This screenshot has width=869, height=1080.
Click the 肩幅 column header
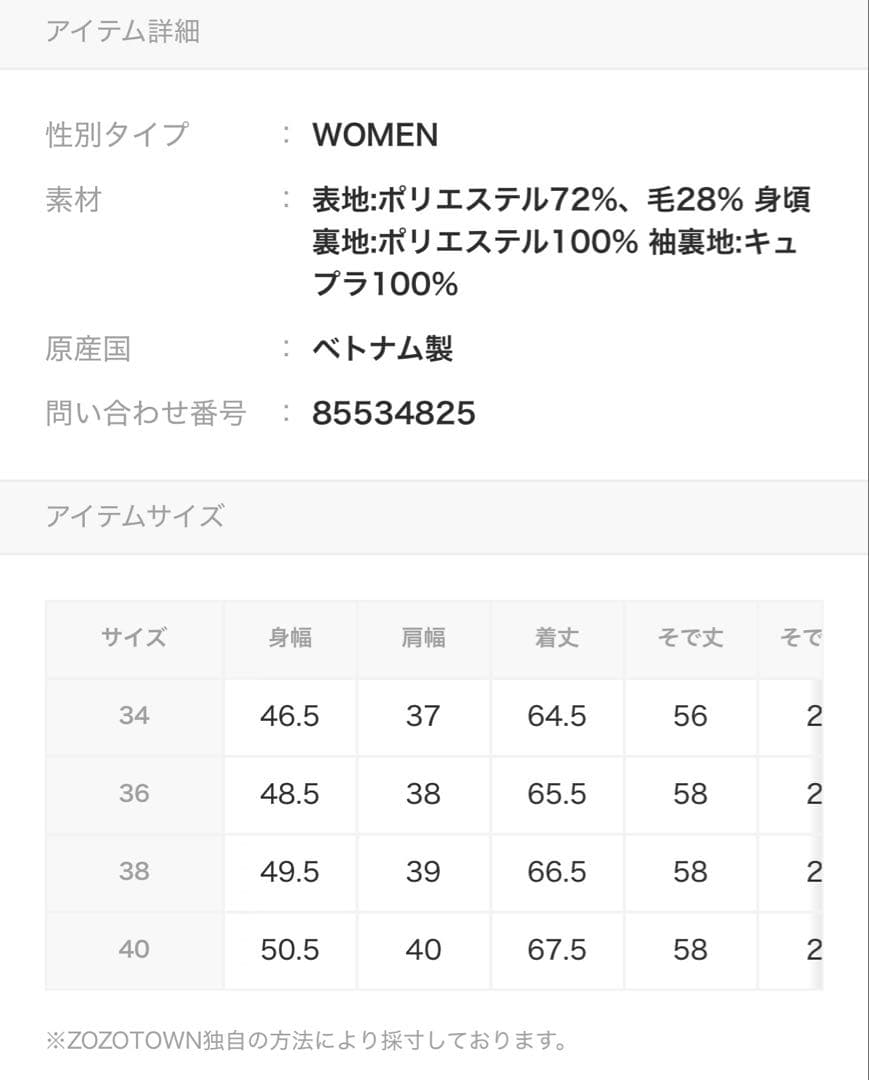point(423,638)
